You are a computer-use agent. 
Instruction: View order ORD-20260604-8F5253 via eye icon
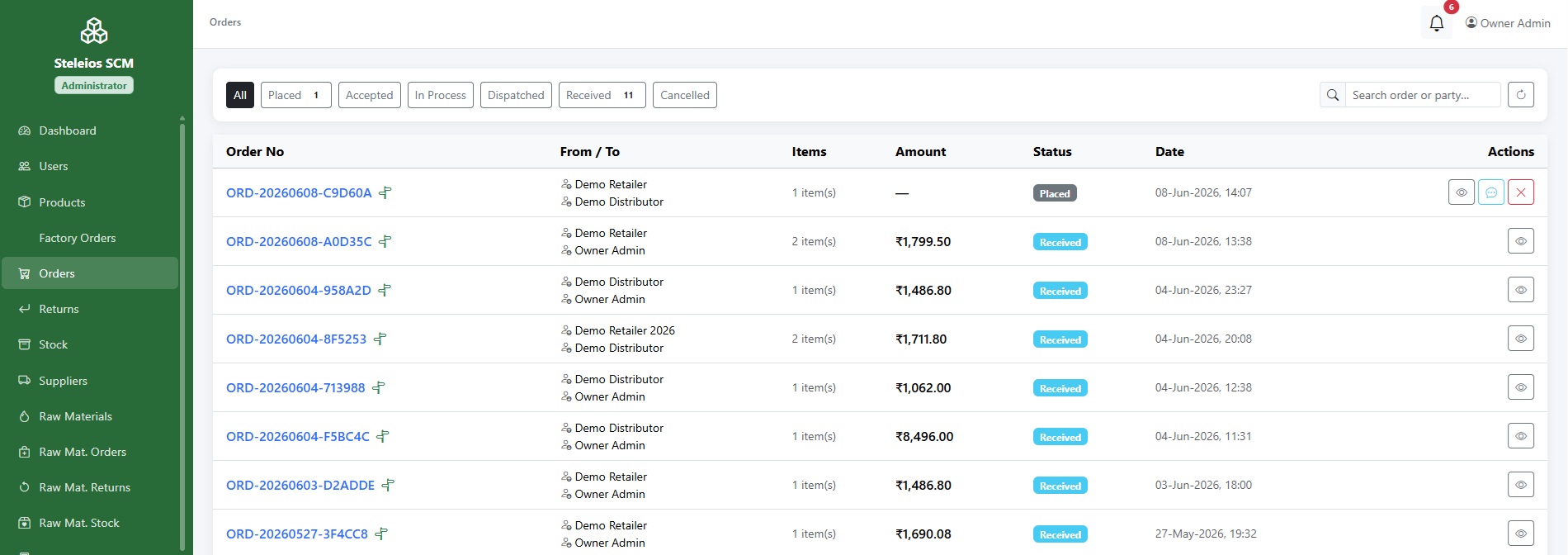[1521, 339]
